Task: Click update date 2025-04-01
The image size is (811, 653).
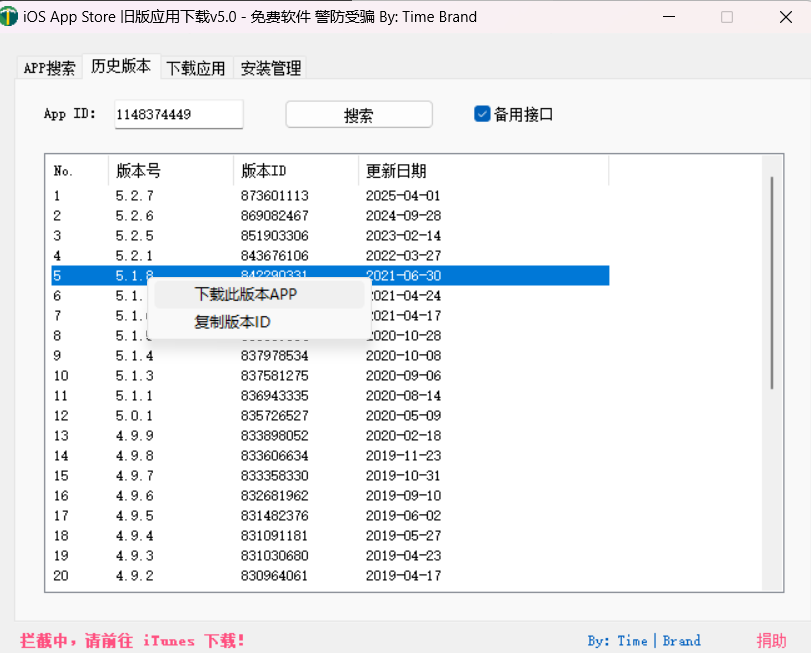Action: tap(403, 196)
